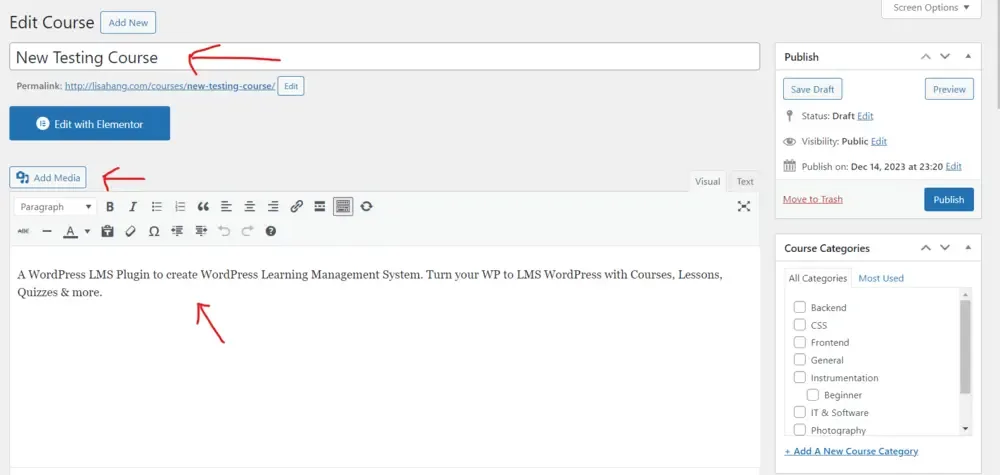
Task: Click the Add New course button
Action: (x=128, y=22)
